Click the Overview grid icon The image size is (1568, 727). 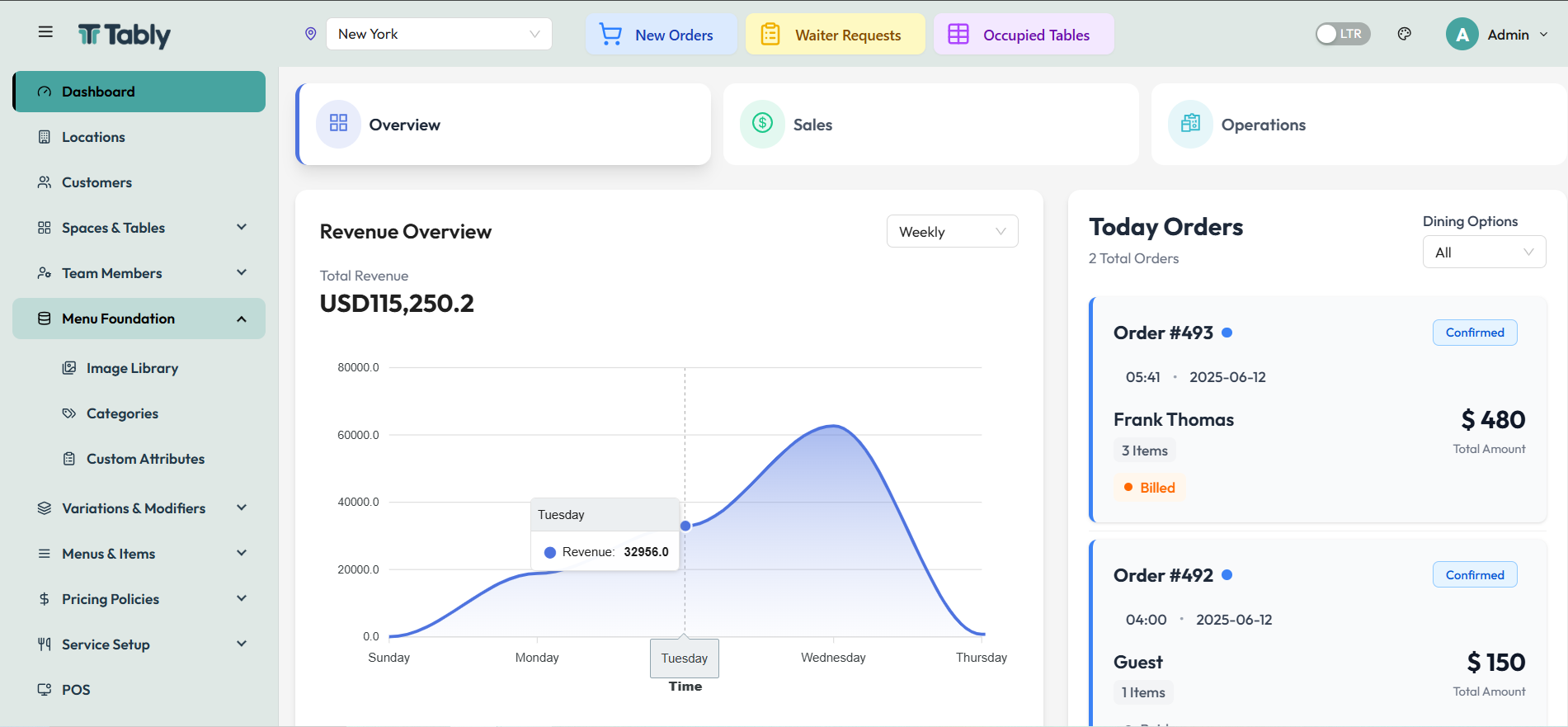click(x=339, y=124)
